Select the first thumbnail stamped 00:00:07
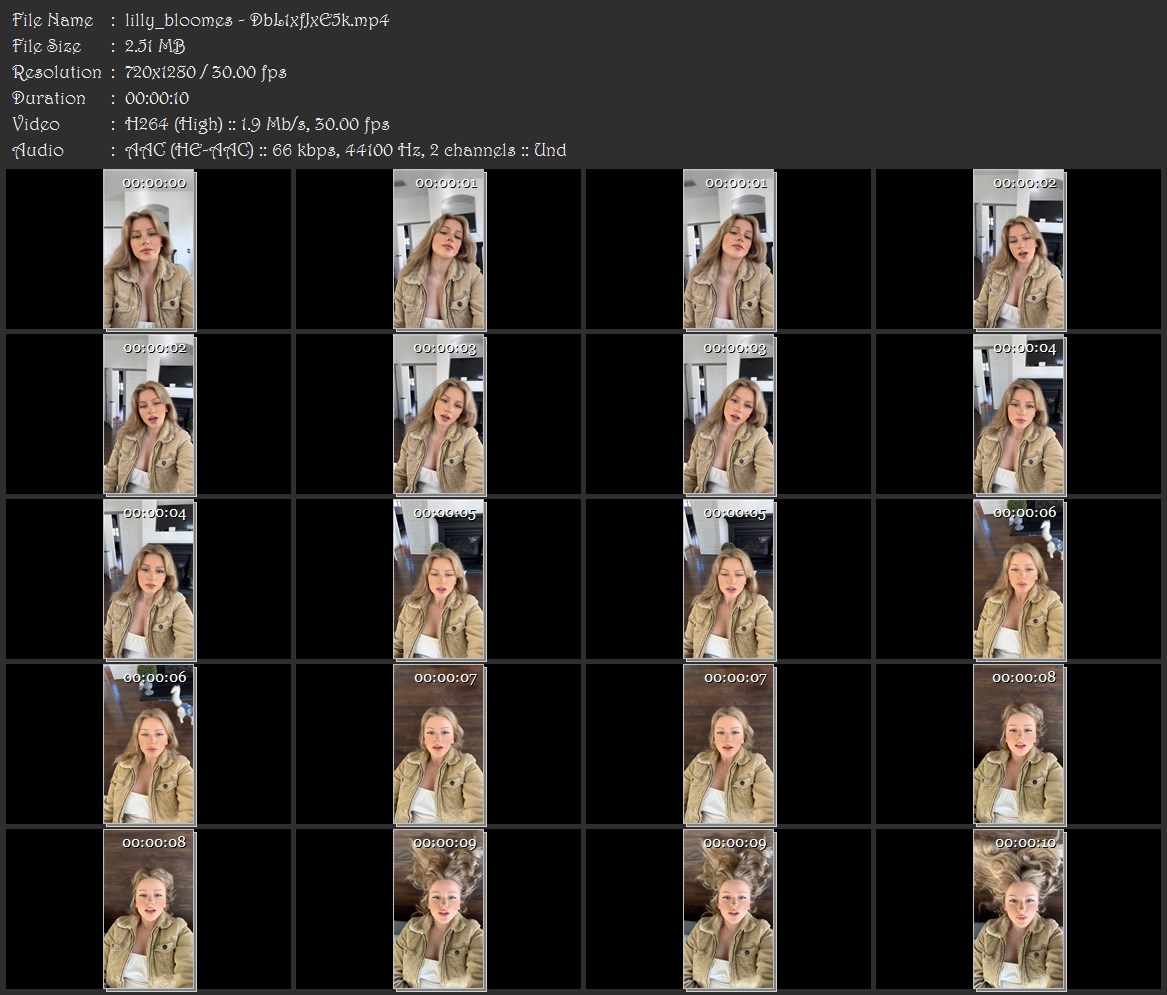This screenshot has width=1167, height=995. [x=439, y=745]
